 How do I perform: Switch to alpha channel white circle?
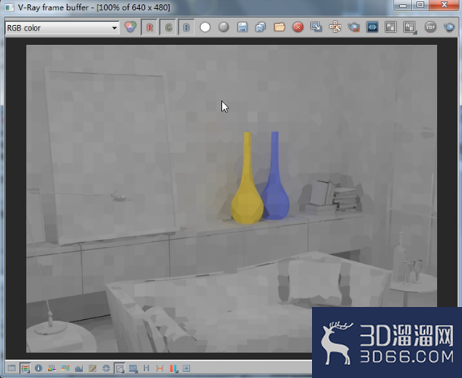205,27
